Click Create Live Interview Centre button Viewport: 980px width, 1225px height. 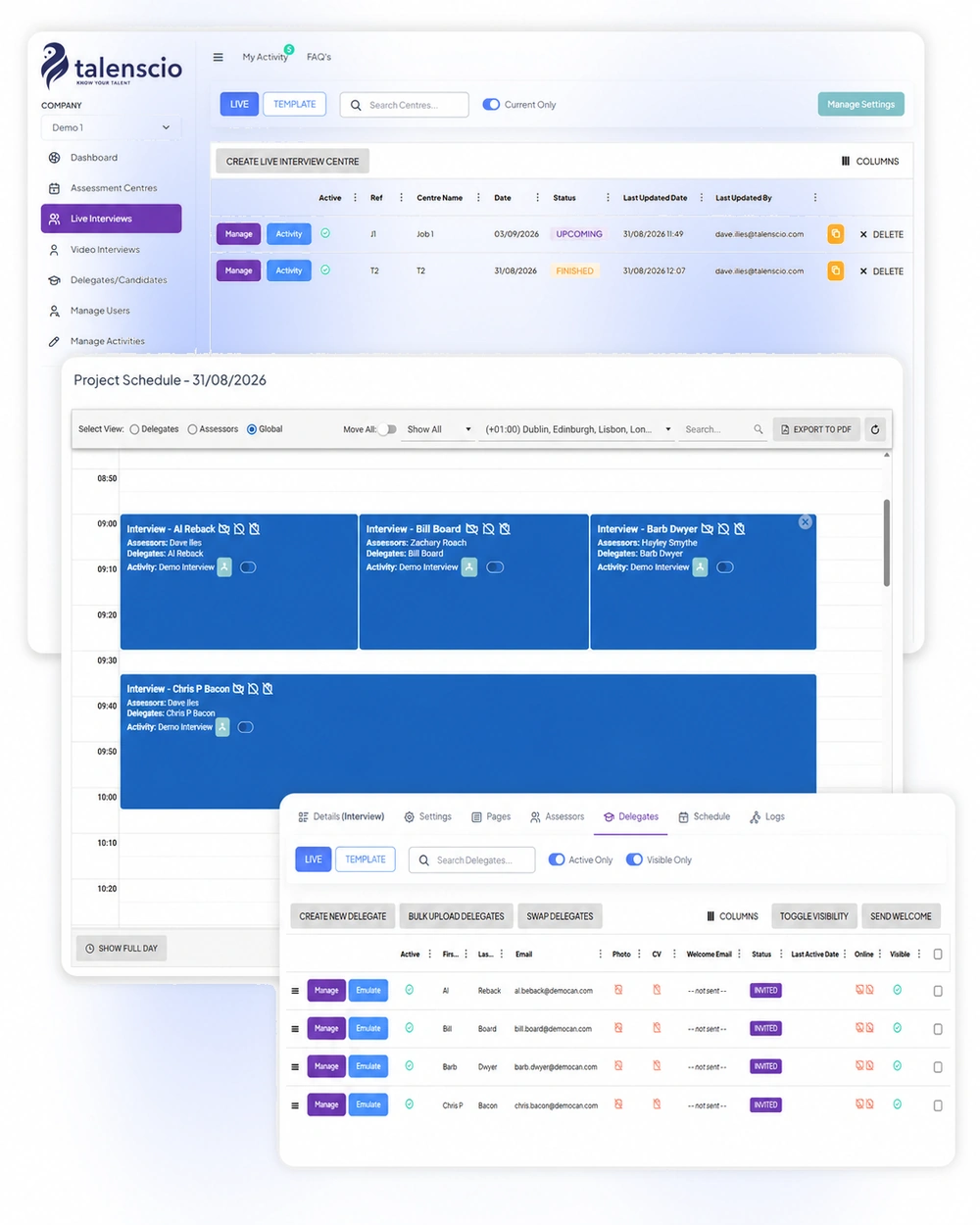(292, 162)
